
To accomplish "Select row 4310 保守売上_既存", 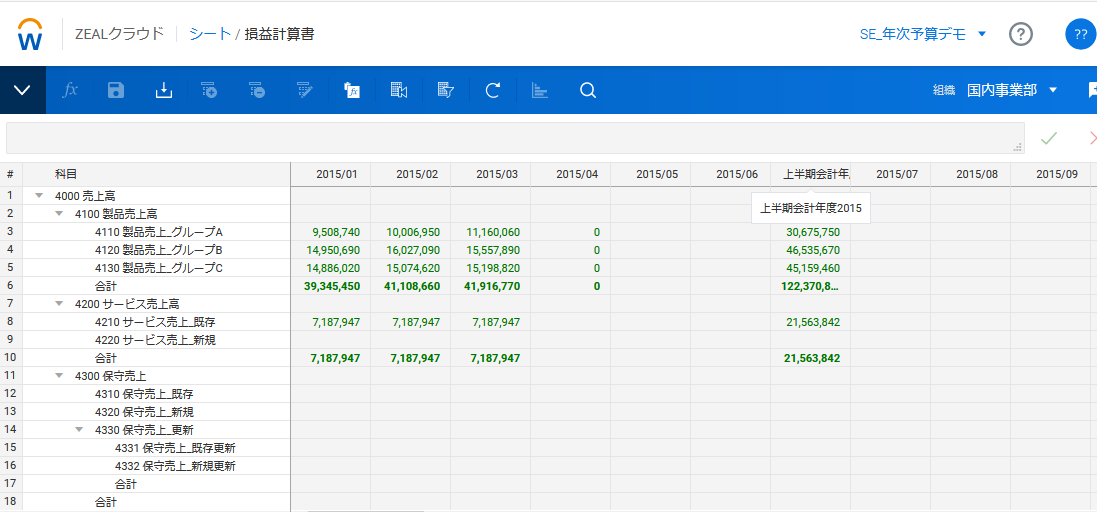I will point(143,394).
